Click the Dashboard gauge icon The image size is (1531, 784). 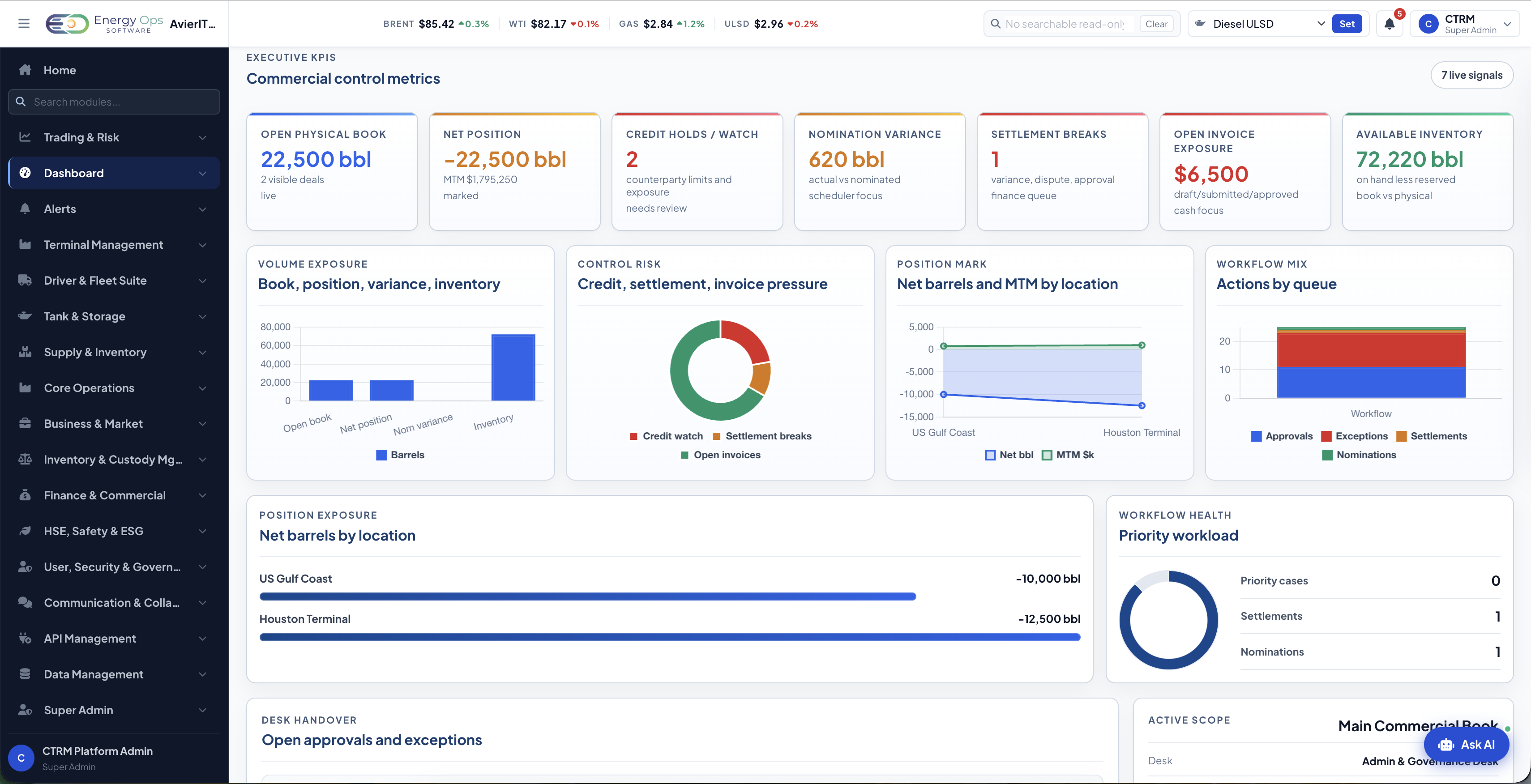click(25, 173)
